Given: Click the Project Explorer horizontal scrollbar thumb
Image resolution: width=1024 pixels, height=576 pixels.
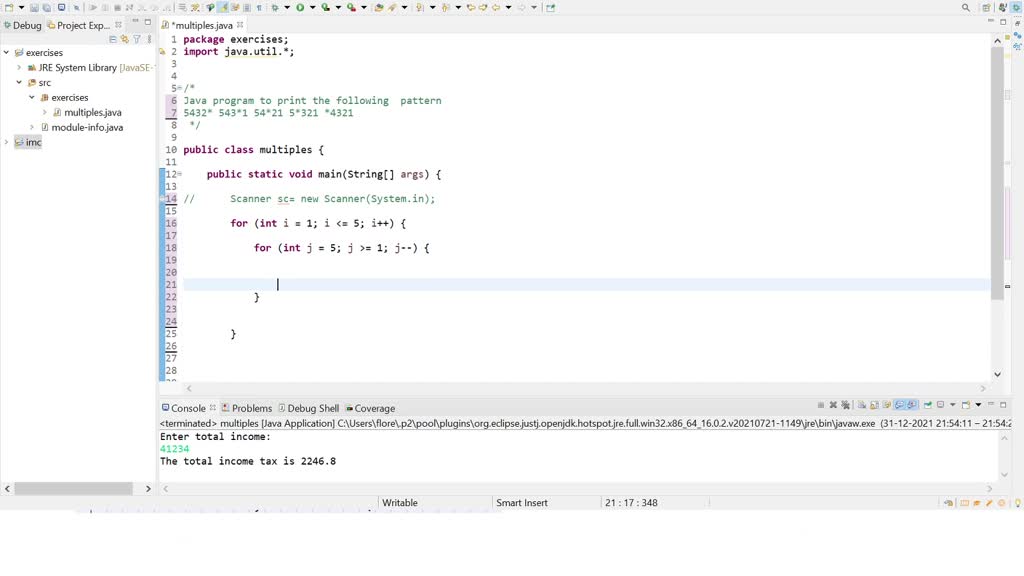Looking at the screenshot, I should (73, 488).
